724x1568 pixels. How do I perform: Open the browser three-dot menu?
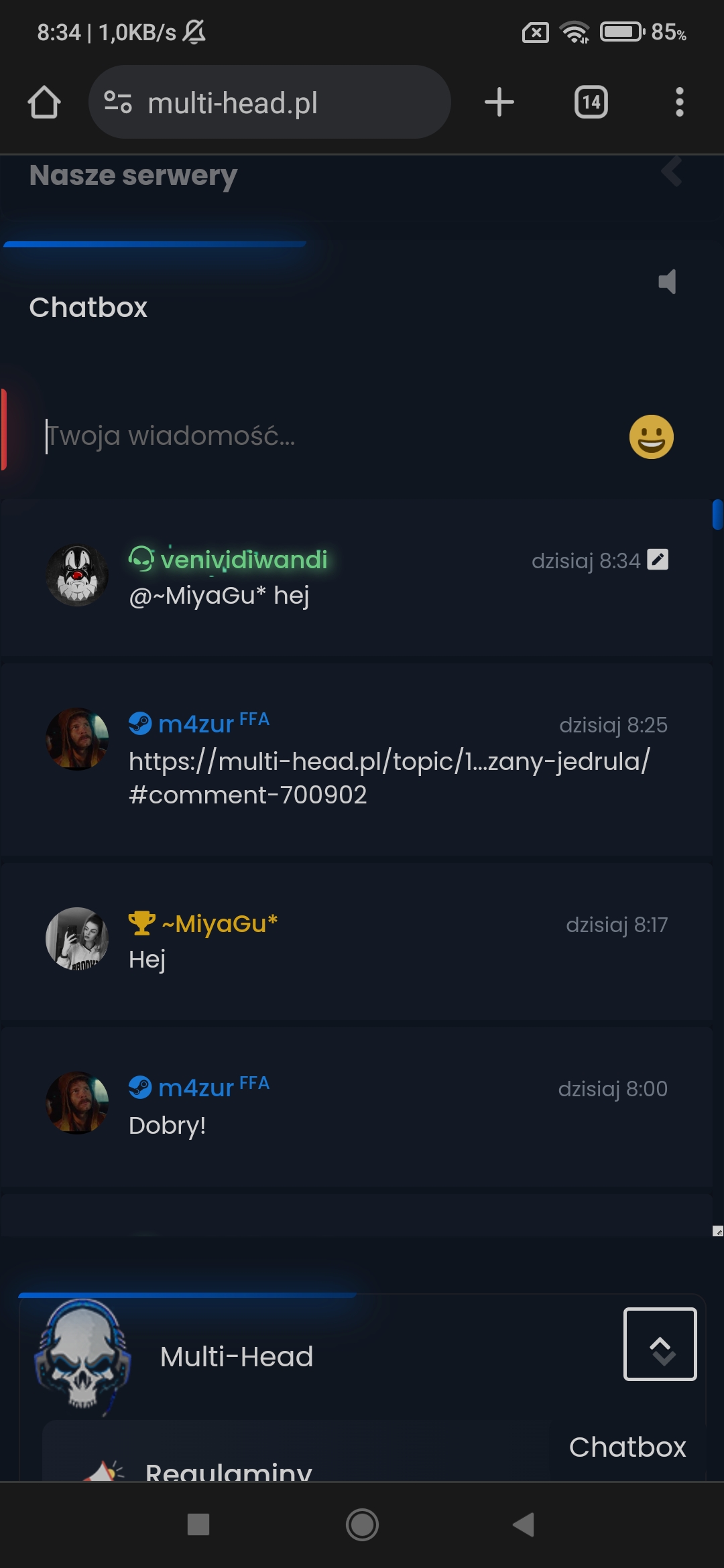(x=680, y=103)
